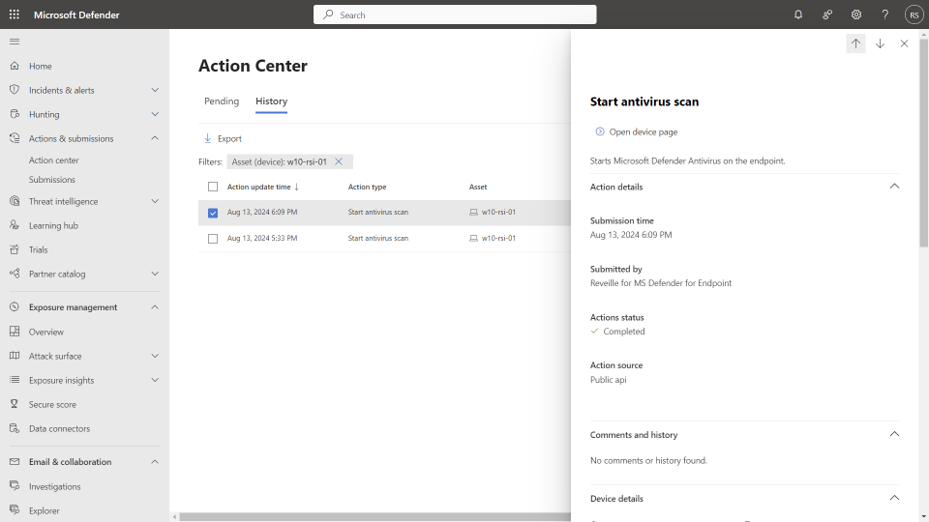Viewport: 929px width, 522px height.
Task: Click the Home icon in sidebar
Action: 14,66
